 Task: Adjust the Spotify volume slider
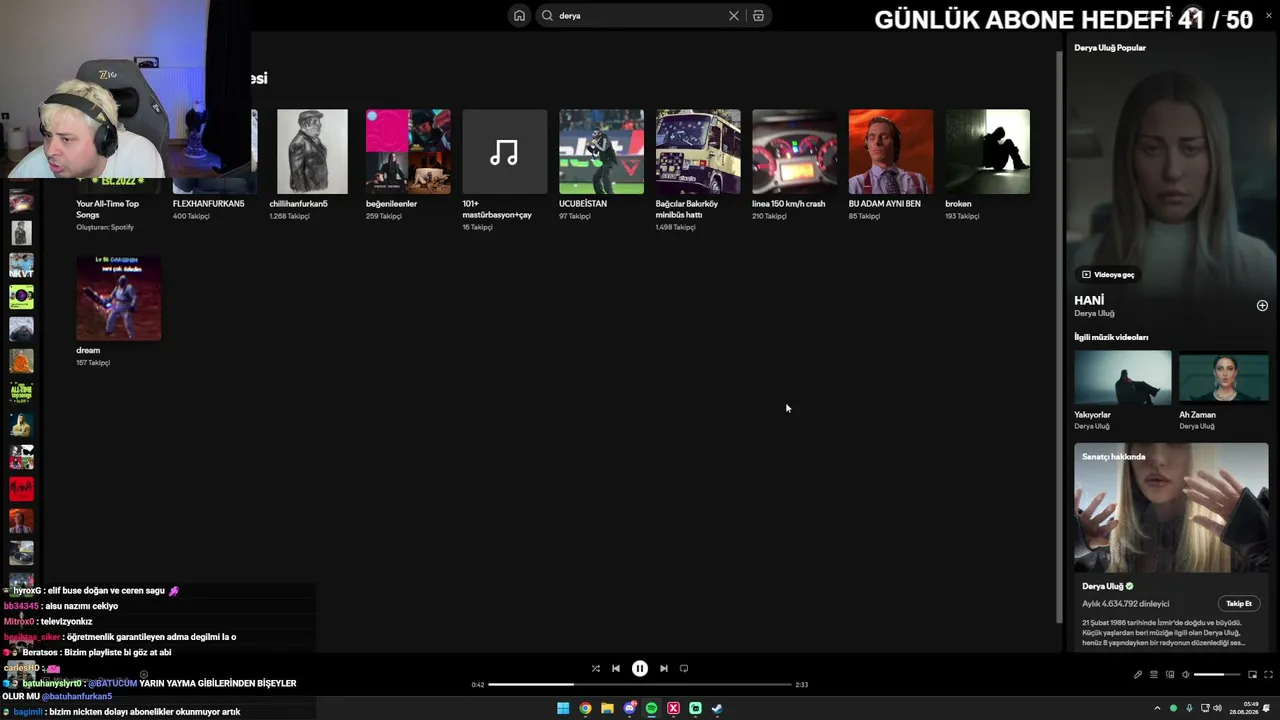pos(1217,675)
